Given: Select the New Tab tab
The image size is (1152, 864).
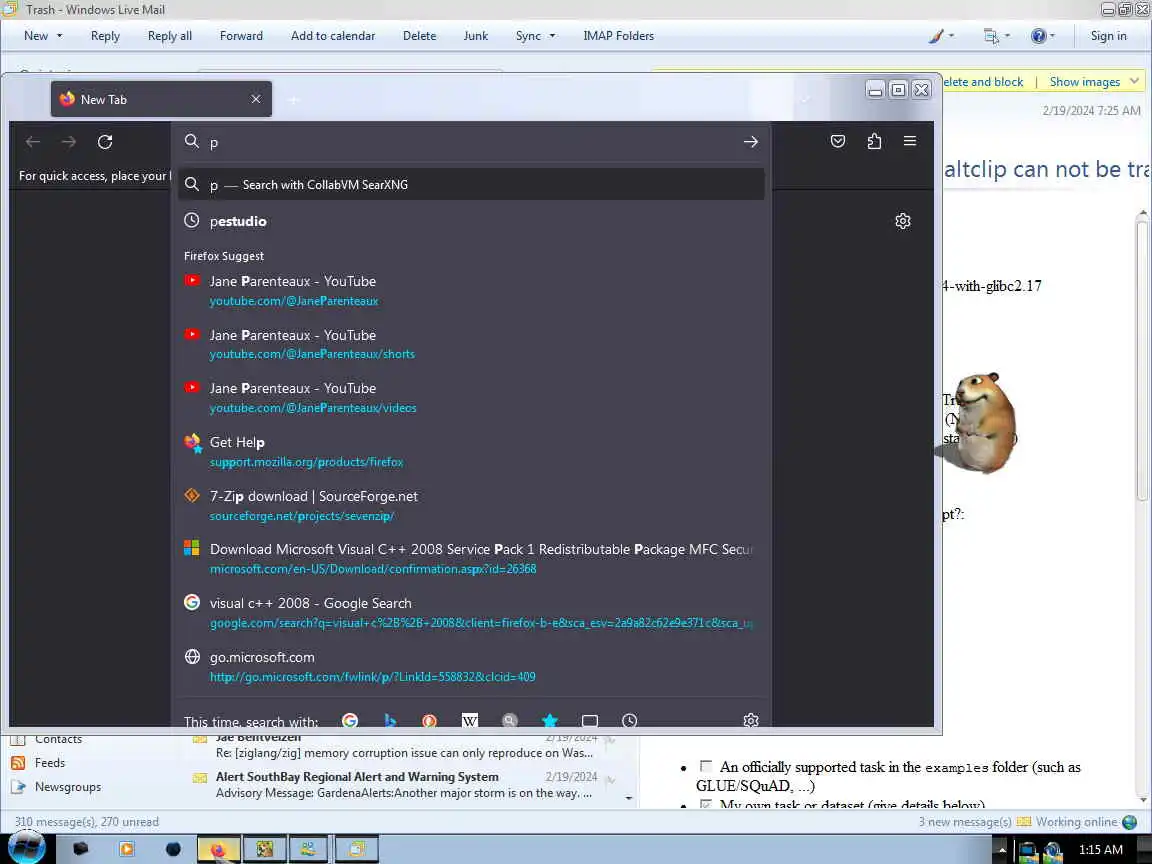Looking at the screenshot, I should [x=161, y=99].
